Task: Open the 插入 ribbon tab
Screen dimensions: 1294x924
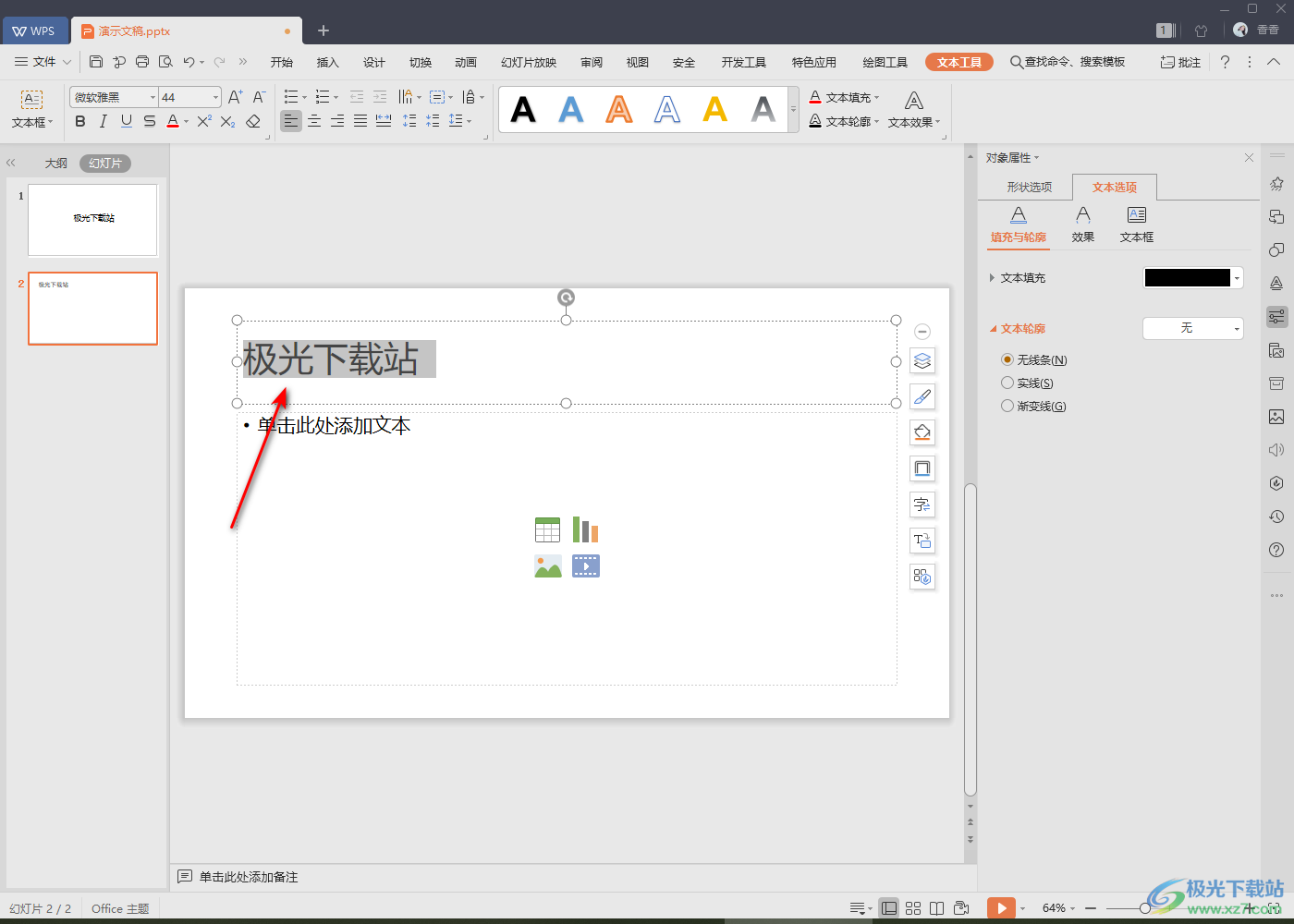Action: (x=328, y=62)
